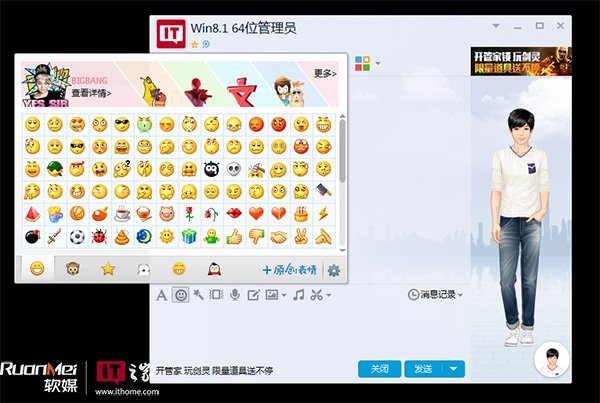This screenshot has width=600, height=403.
Task: Select the Spider-Man sticker pack thumbnail
Action: click(197, 92)
